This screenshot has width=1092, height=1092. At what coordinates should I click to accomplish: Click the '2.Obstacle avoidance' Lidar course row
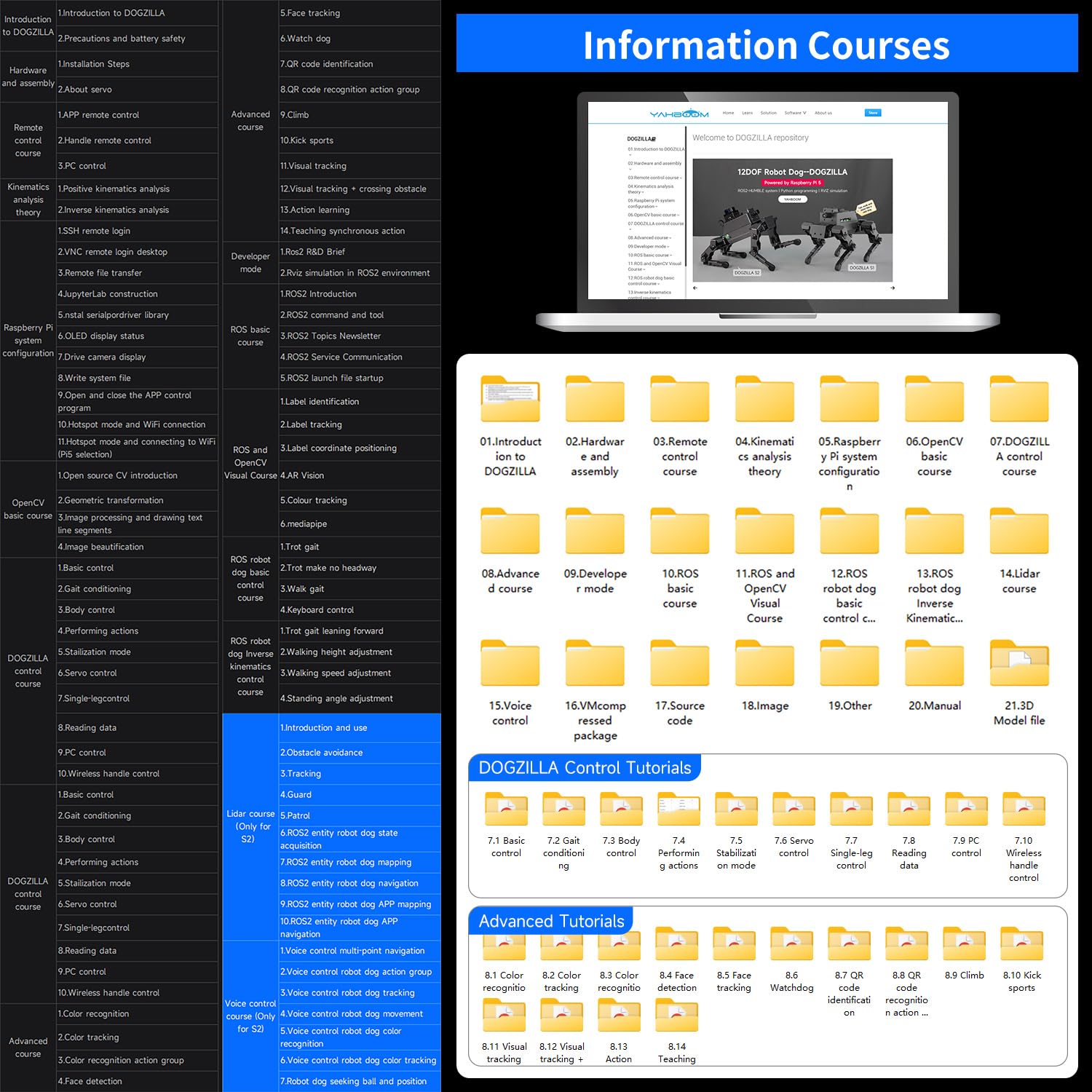pos(360,753)
